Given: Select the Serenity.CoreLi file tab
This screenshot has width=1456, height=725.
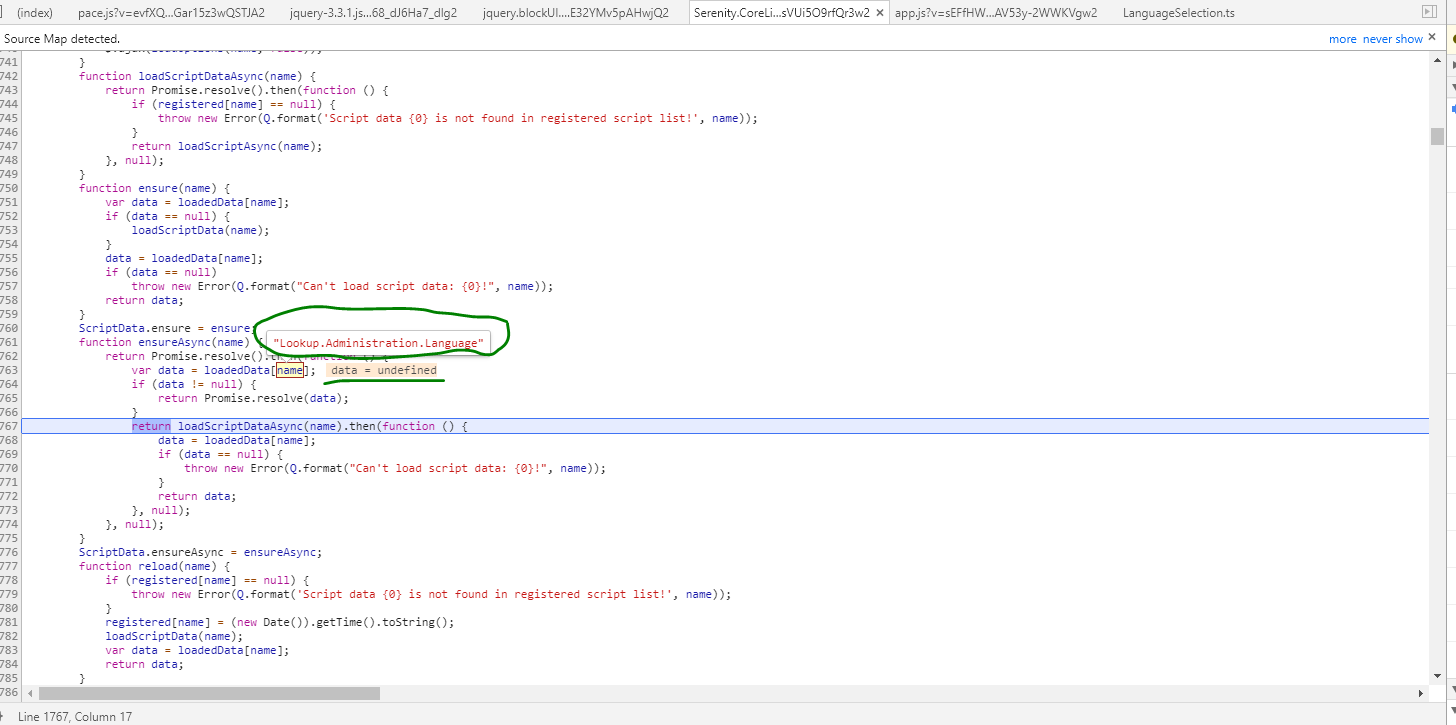Looking at the screenshot, I should (781, 13).
